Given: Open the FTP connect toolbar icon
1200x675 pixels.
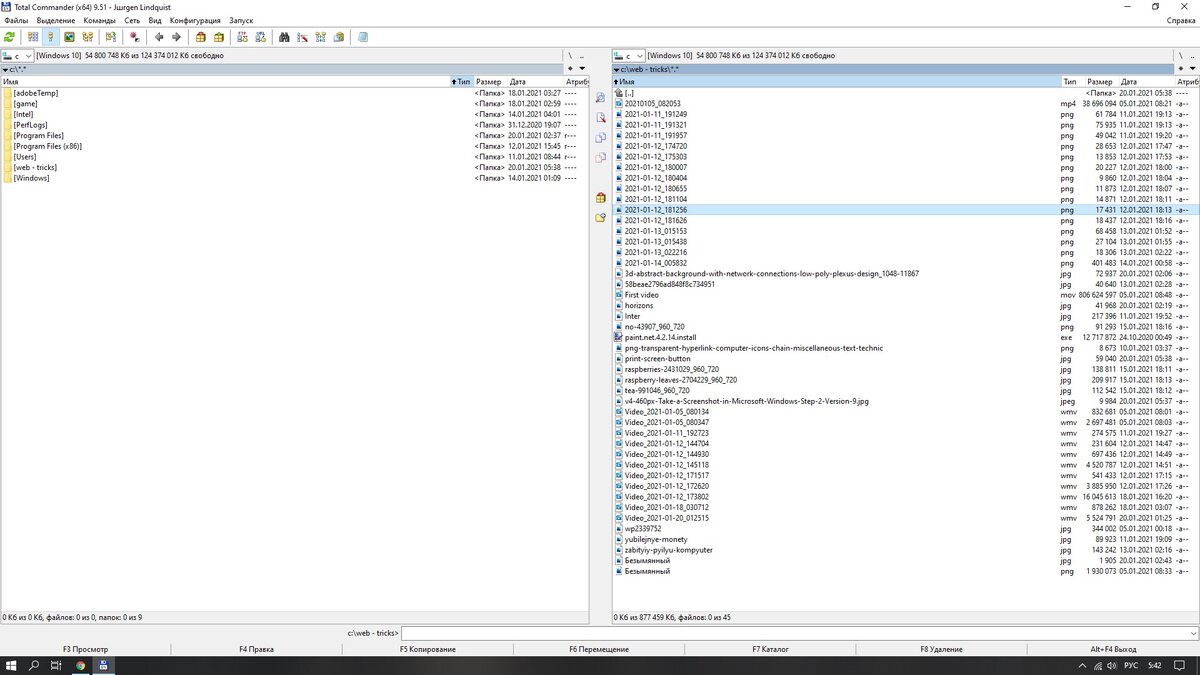Looking at the screenshot, I should (242, 37).
